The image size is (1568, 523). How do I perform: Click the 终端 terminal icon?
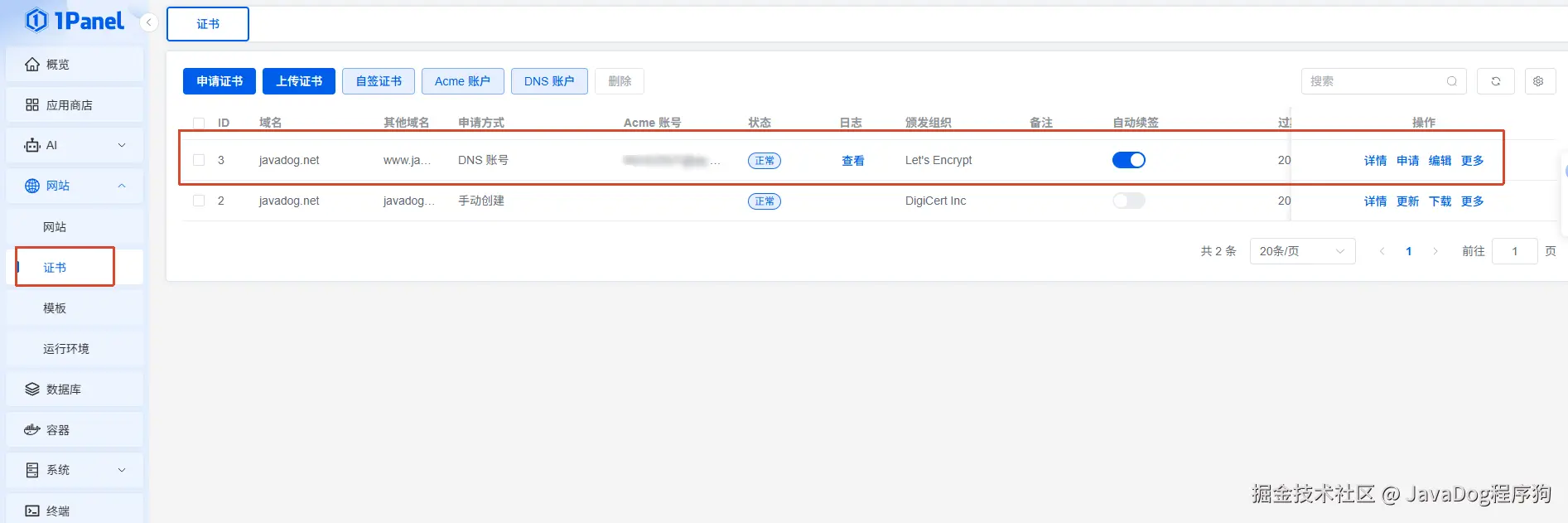pyautogui.click(x=32, y=511)
